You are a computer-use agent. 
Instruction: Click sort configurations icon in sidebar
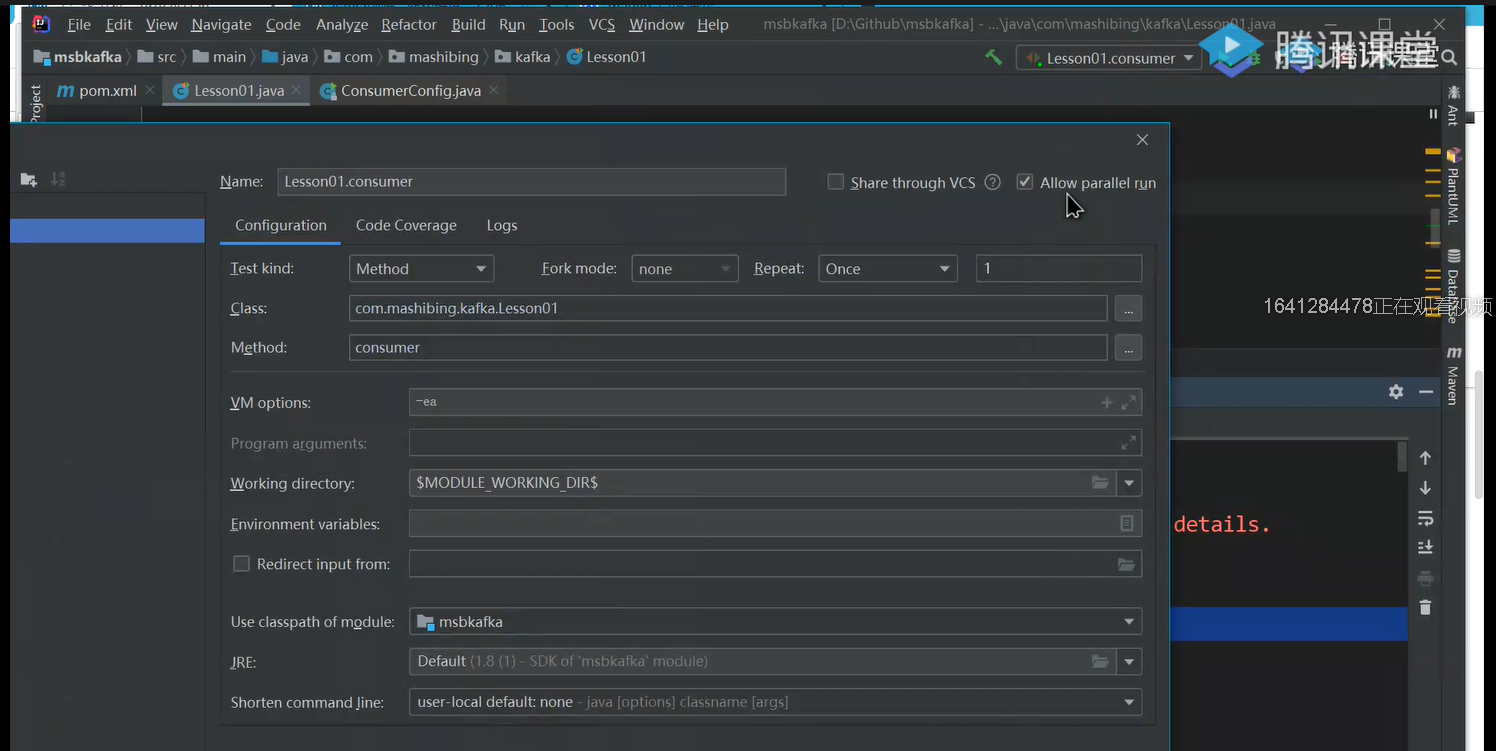coord(58,179)
